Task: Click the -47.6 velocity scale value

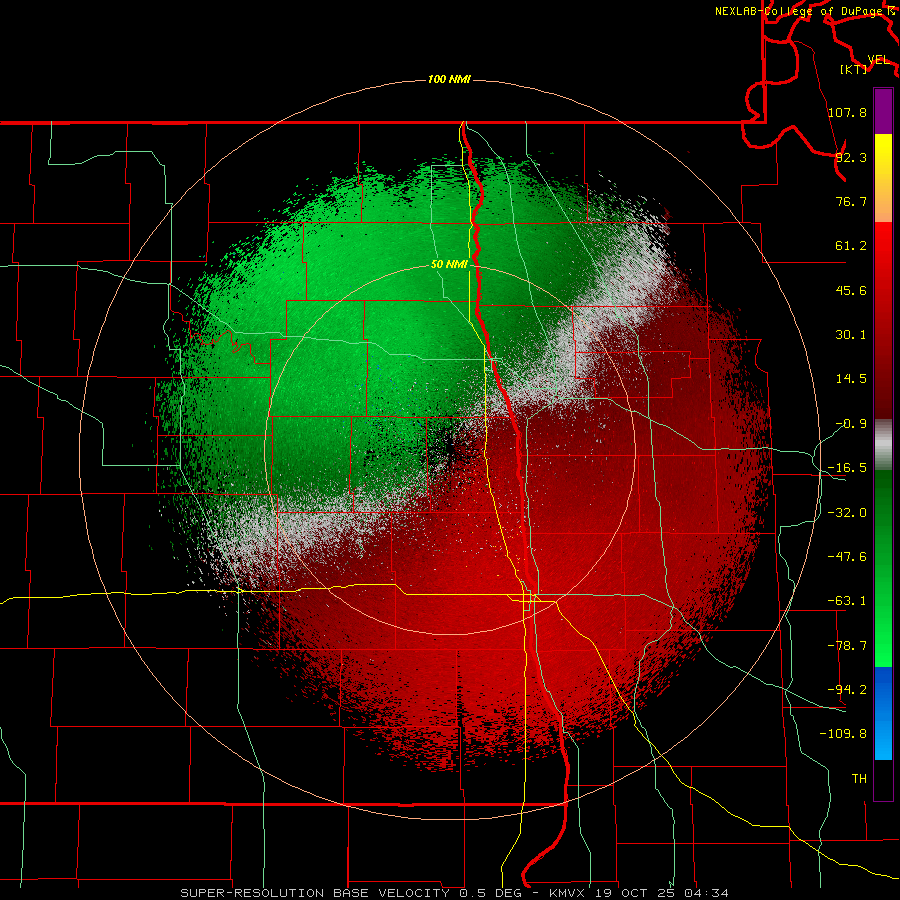Action: pos(847,557)
